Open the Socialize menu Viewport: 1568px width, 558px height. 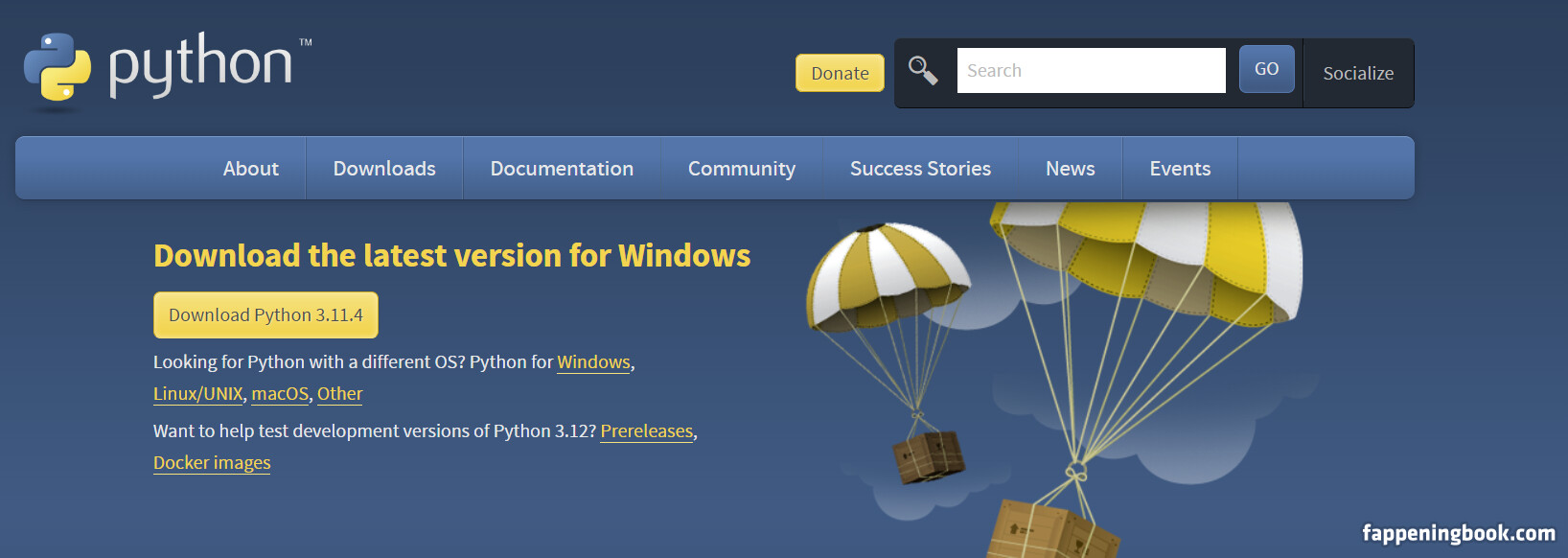(1358, 74)
